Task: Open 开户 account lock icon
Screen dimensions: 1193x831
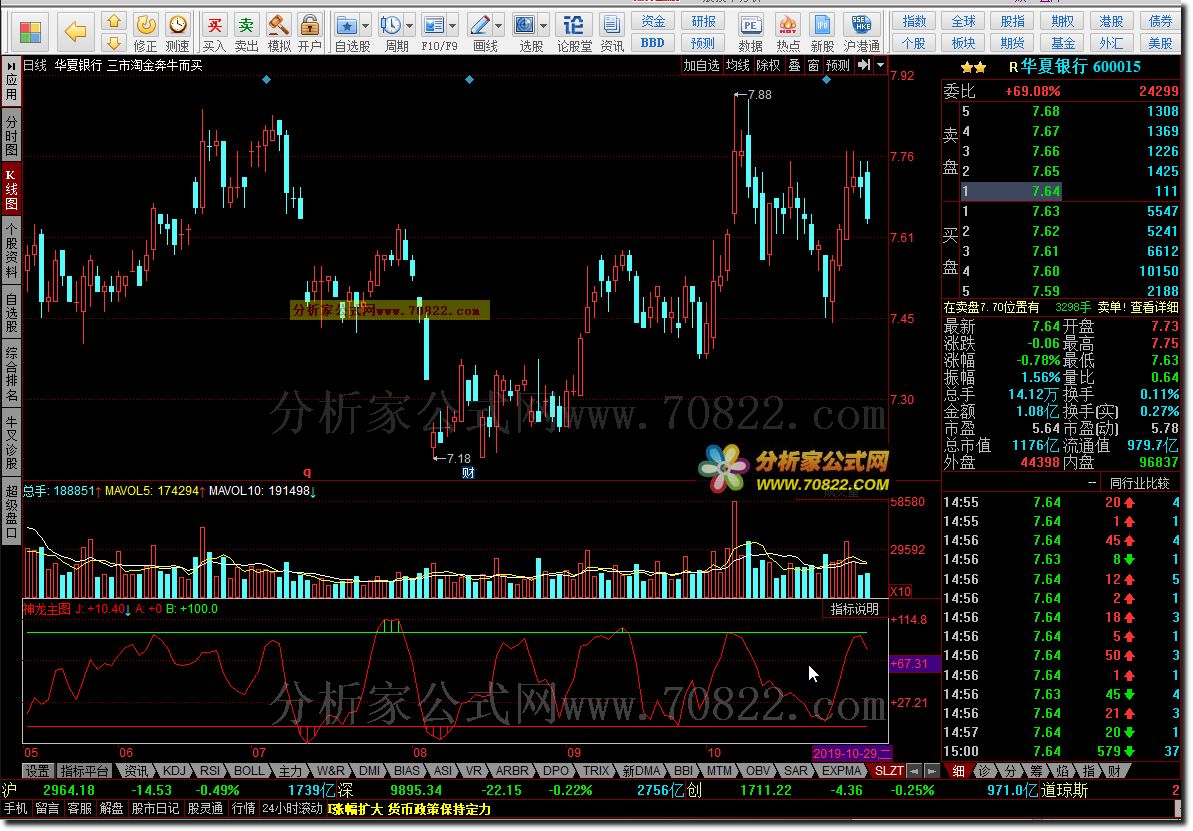Action: click(x=310, y=33)
